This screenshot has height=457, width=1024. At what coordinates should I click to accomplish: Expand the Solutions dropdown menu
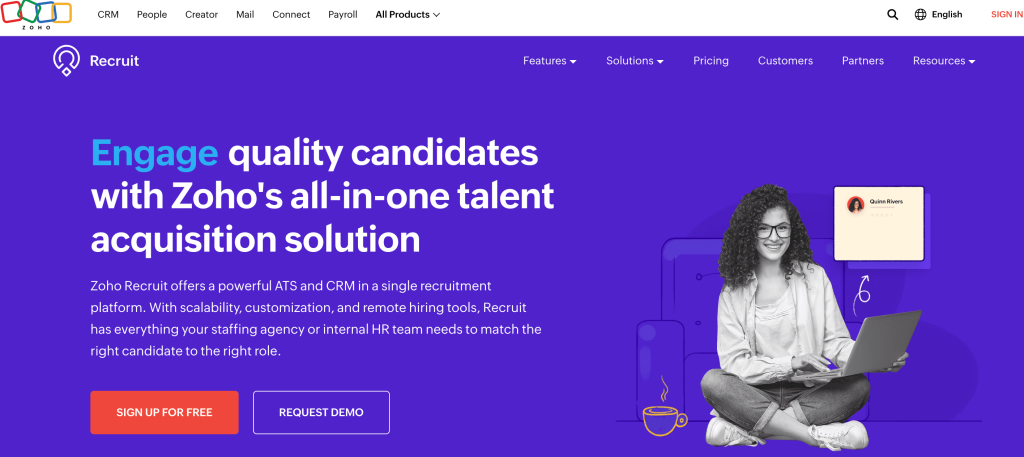point(634,61)
